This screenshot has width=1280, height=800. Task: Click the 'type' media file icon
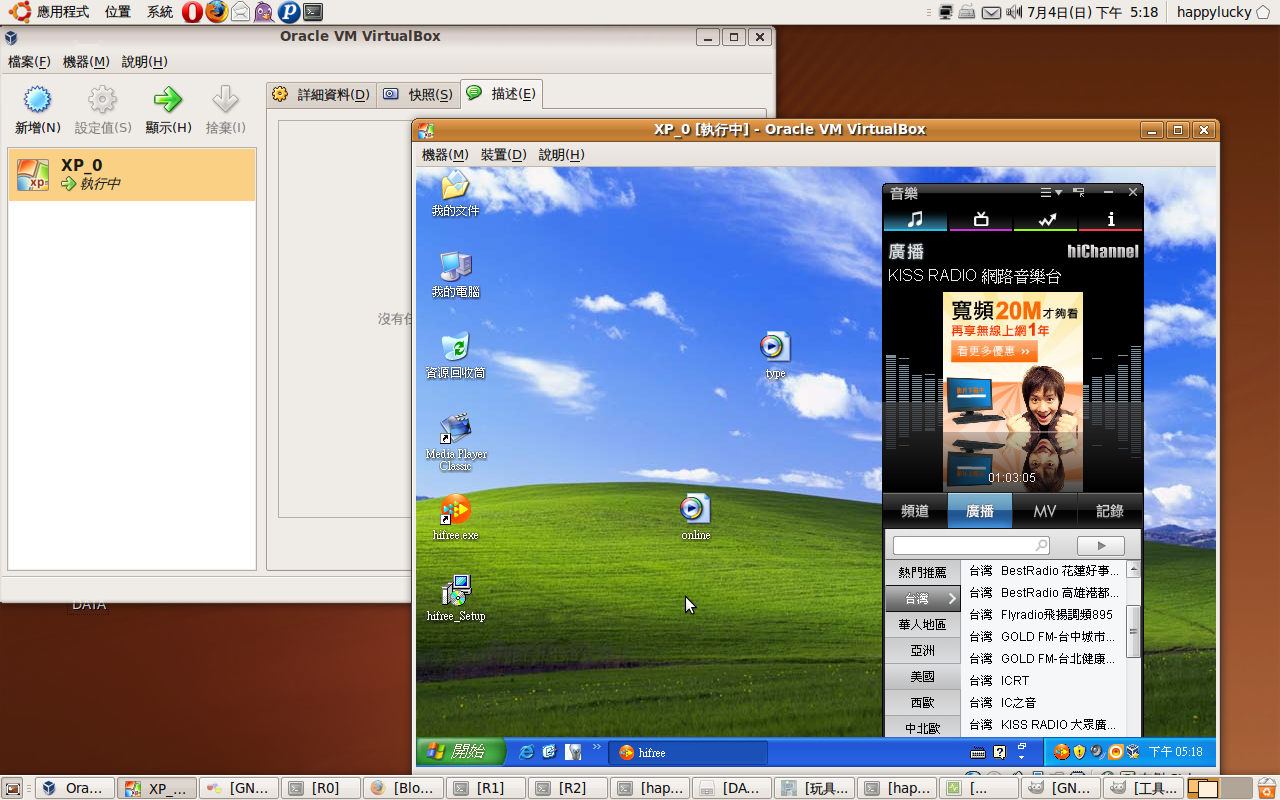[x=775, y=347]
